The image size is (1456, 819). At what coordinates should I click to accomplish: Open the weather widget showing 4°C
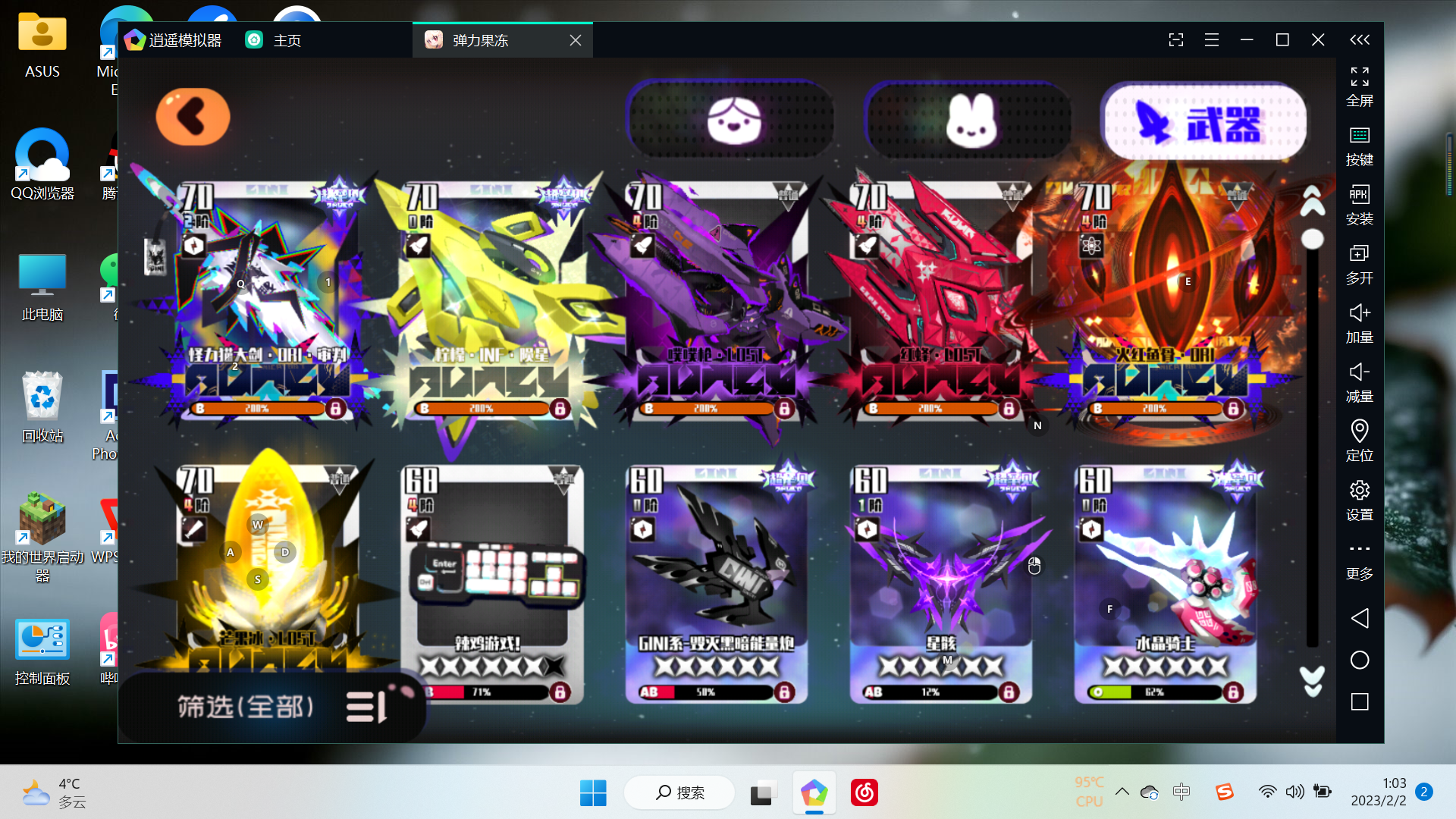click(x=53, y=792)
